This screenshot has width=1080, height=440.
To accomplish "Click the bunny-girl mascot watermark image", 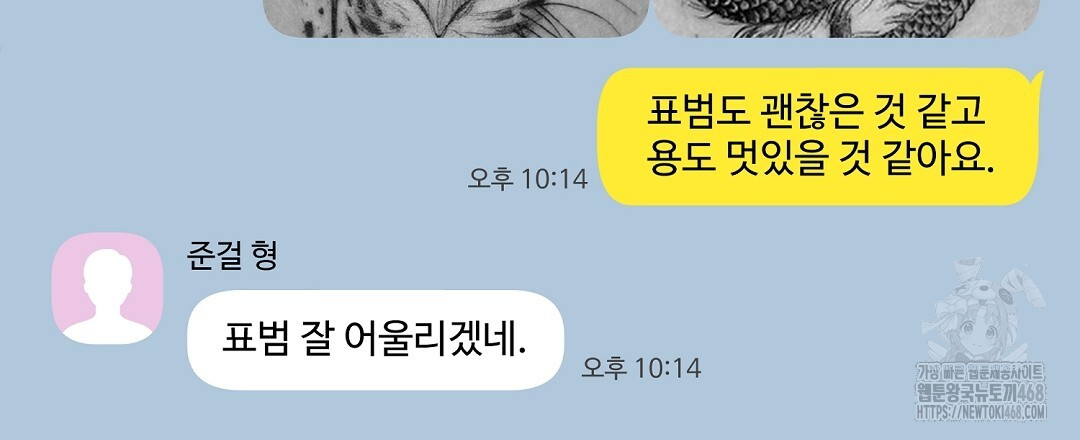I will coord(985,311).
